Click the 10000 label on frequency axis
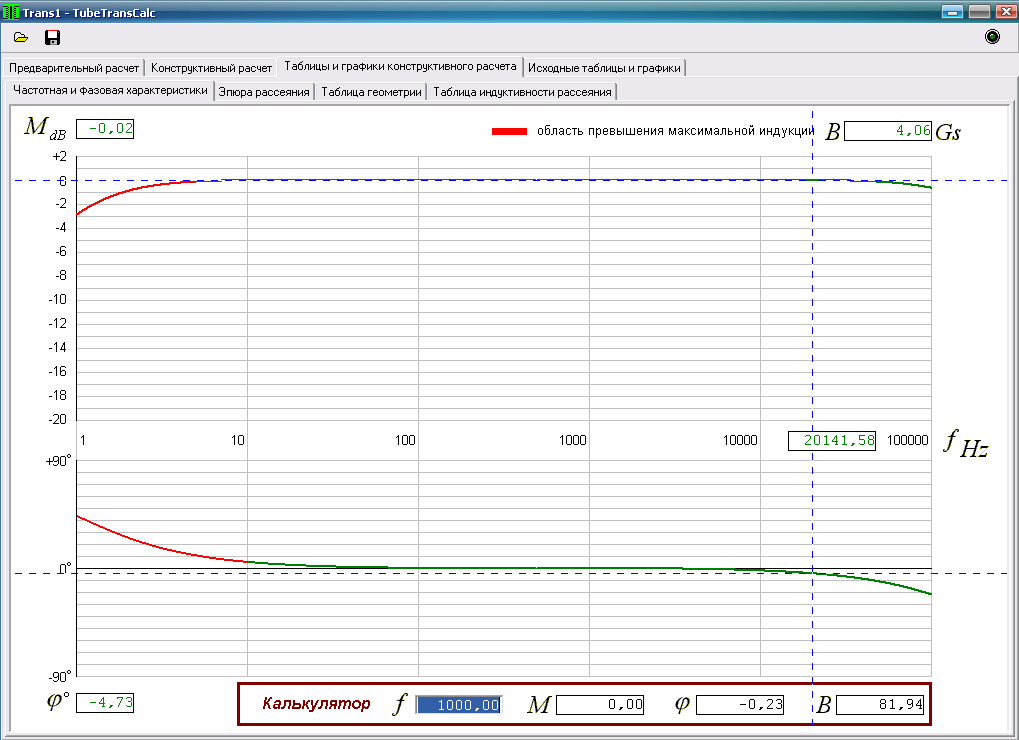This screenshot has height=740, width=1019. coord(740,440)
